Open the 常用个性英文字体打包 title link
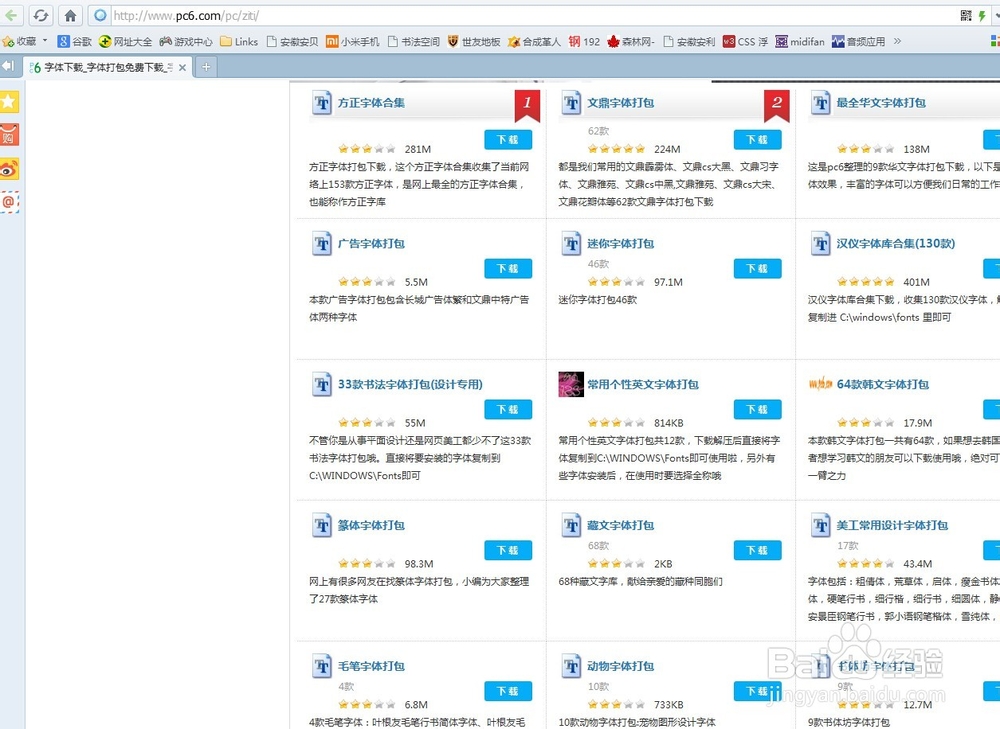 tap(643, 385)
